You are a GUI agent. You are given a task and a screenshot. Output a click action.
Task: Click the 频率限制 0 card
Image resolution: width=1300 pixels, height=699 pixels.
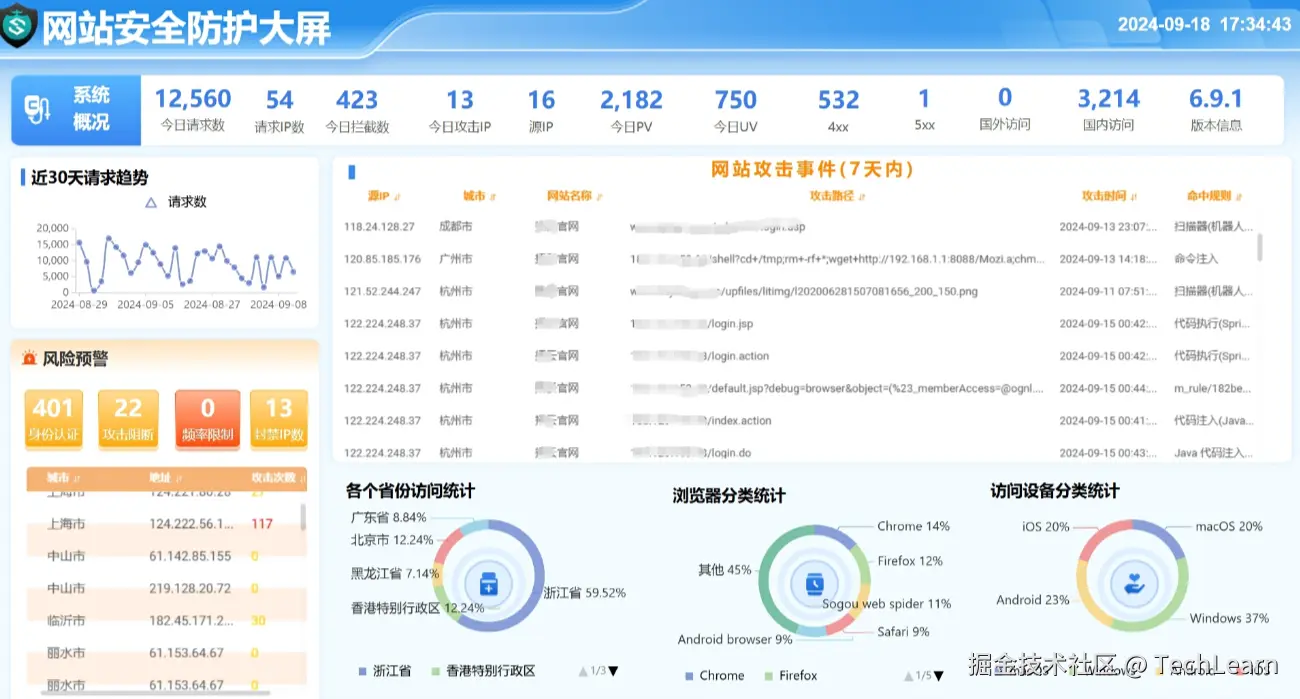(207, 418)
